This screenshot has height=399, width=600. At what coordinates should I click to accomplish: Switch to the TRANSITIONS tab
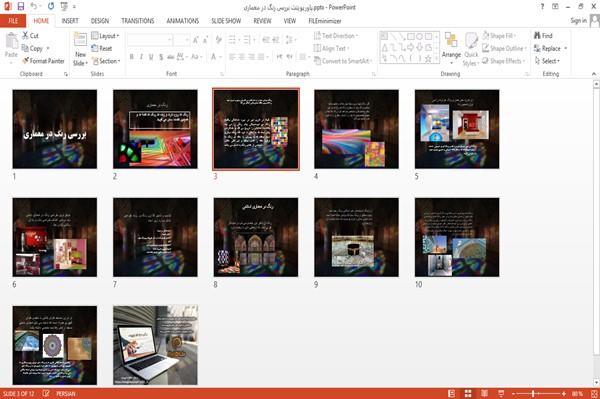pos(138,21)
